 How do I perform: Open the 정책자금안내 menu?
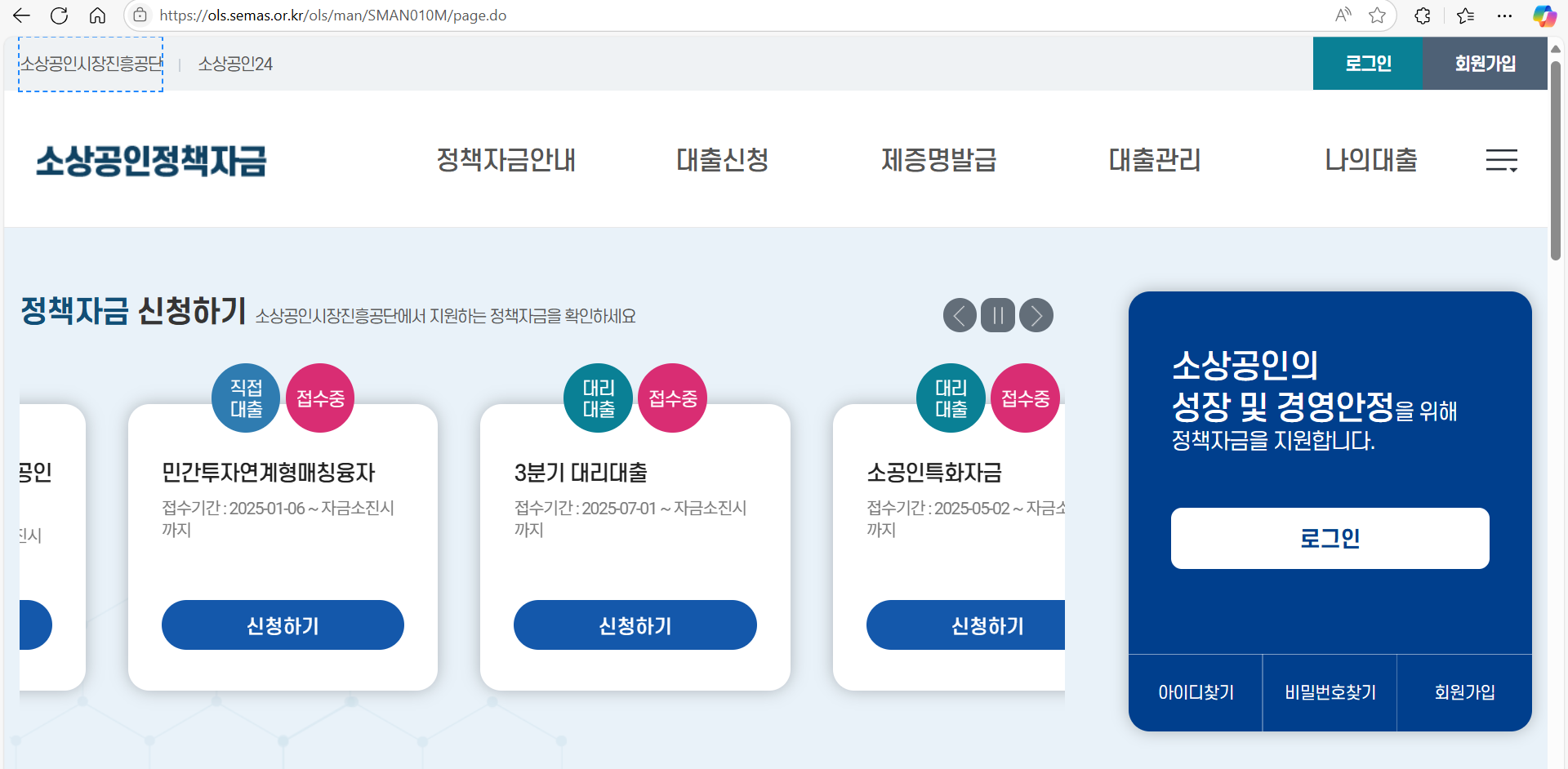click(506, 160)
